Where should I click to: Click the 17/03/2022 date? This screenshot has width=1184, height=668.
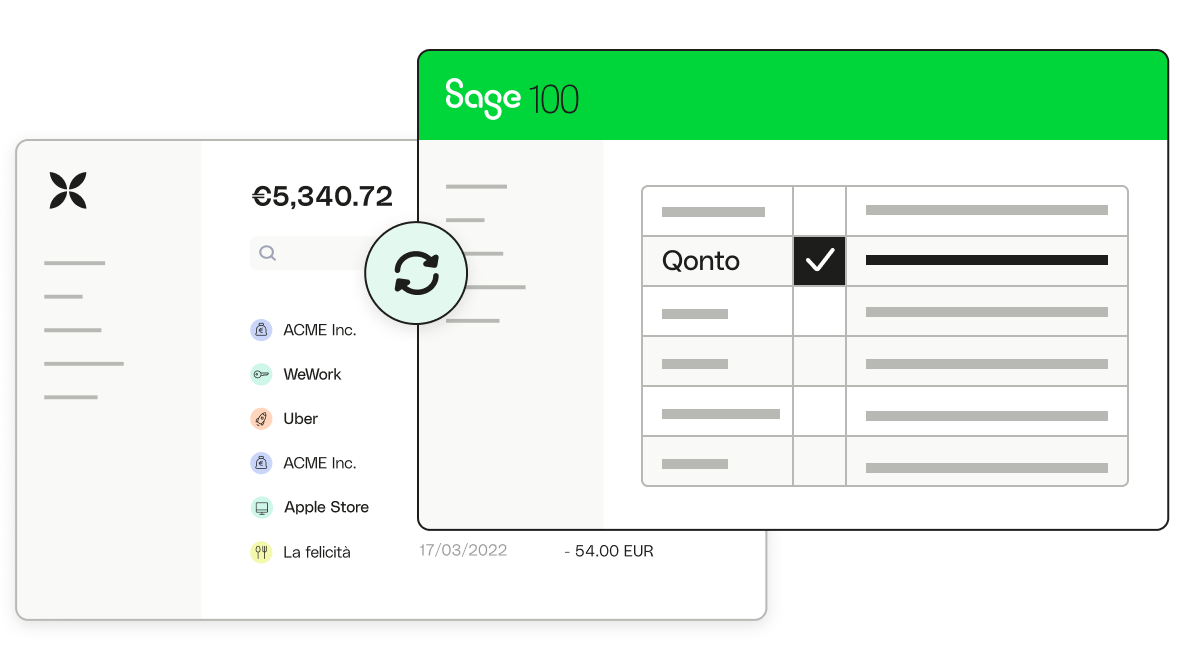tap(463, 550)
